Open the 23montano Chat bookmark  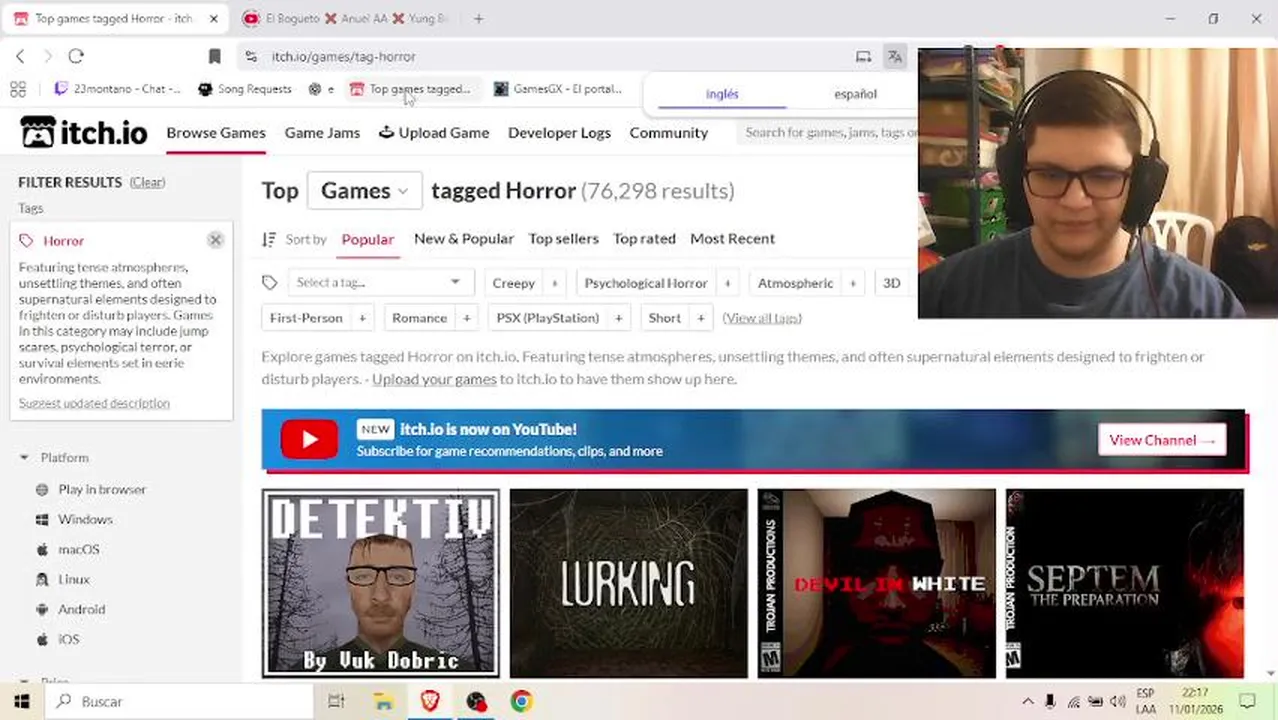(x=117, y=89)
